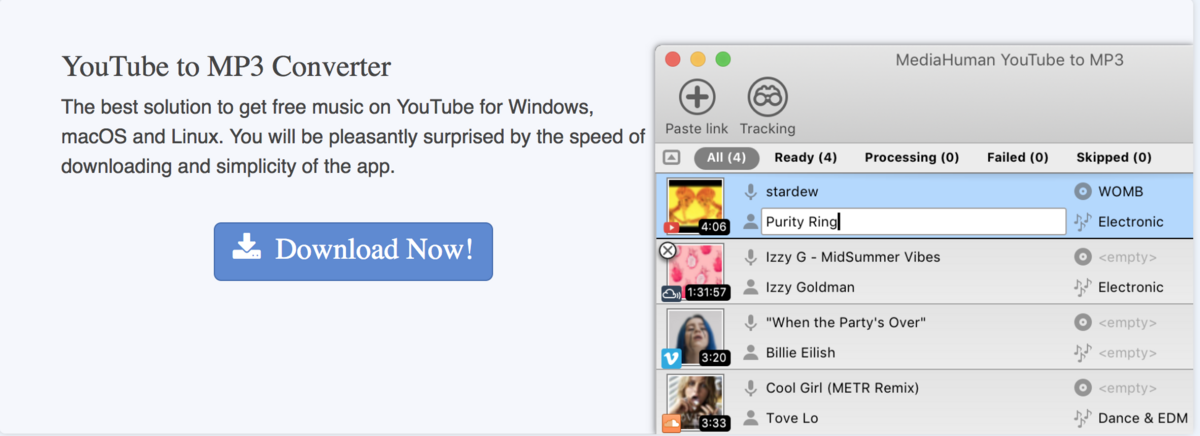Click the genre notes icon beside Electronic in stardew row
The width and height of the screenshot is (1200, 436).
1081,222
